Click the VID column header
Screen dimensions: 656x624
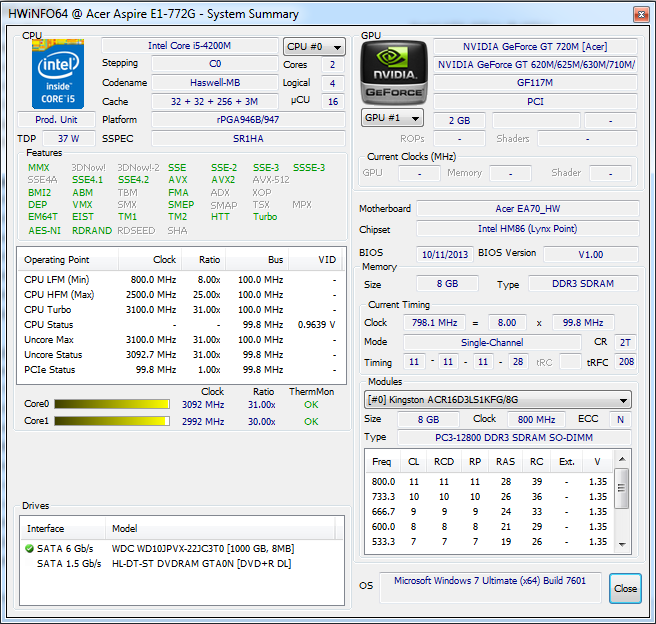pyautogui.click(x=315, y=260)
